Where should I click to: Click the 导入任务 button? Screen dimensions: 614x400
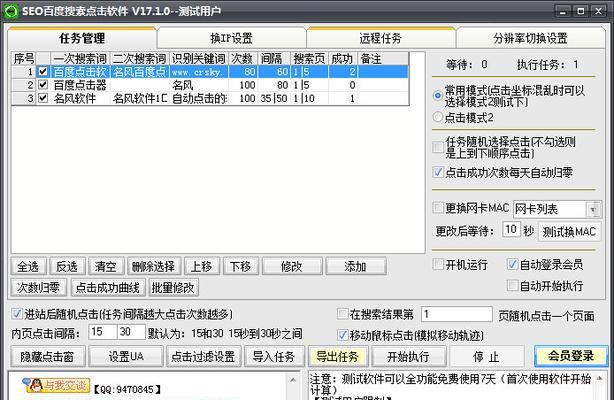click(274, 357)
